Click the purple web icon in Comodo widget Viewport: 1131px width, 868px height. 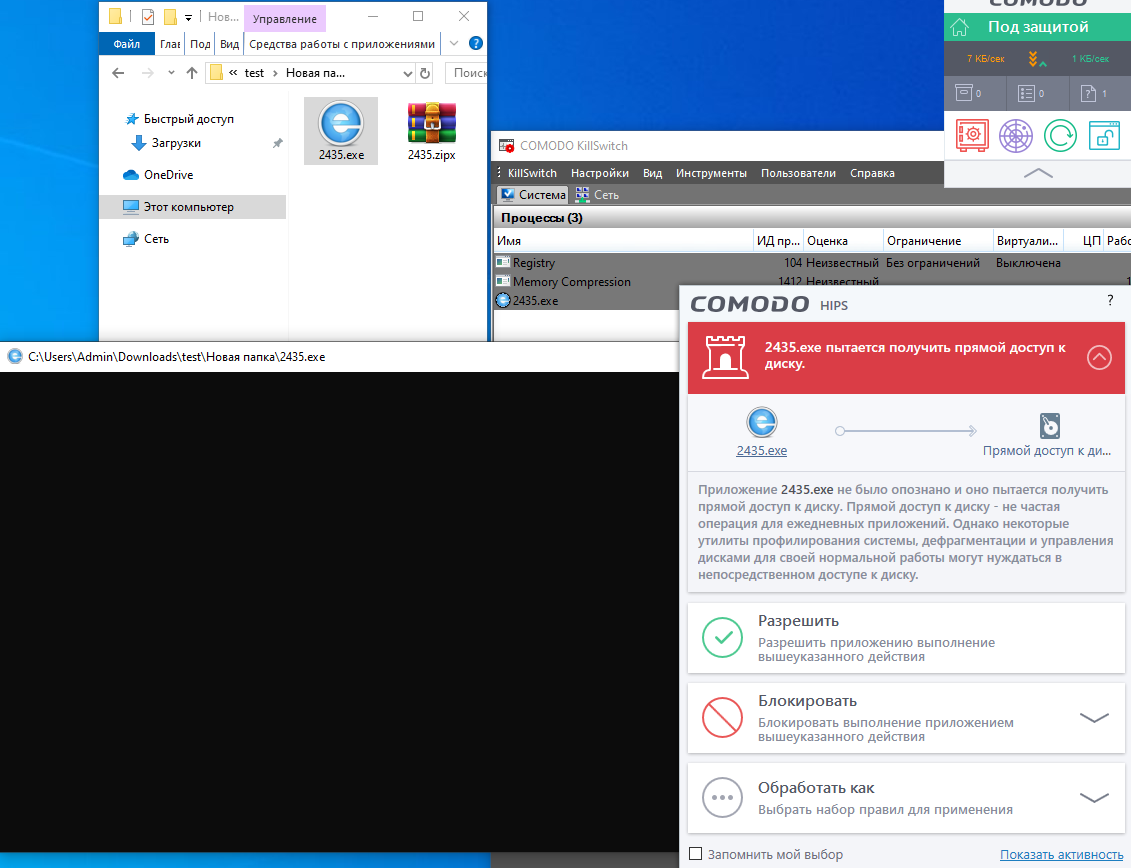[x=1016, y=136]
